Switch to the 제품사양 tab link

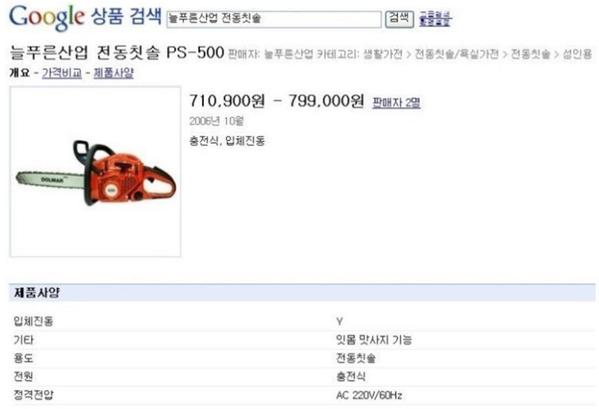[113, 73]
